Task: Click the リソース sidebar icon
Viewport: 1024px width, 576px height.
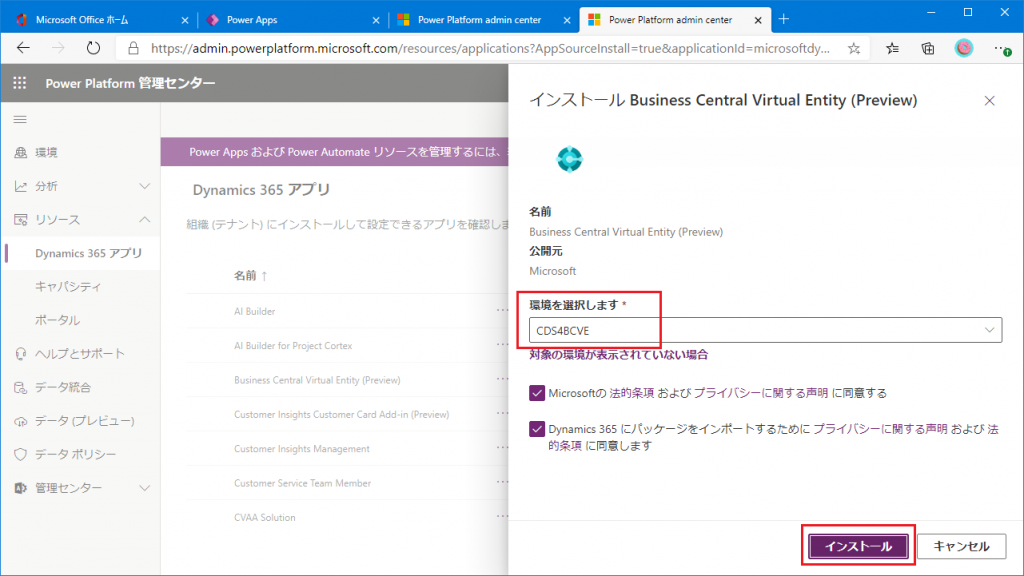Action: 21,219
